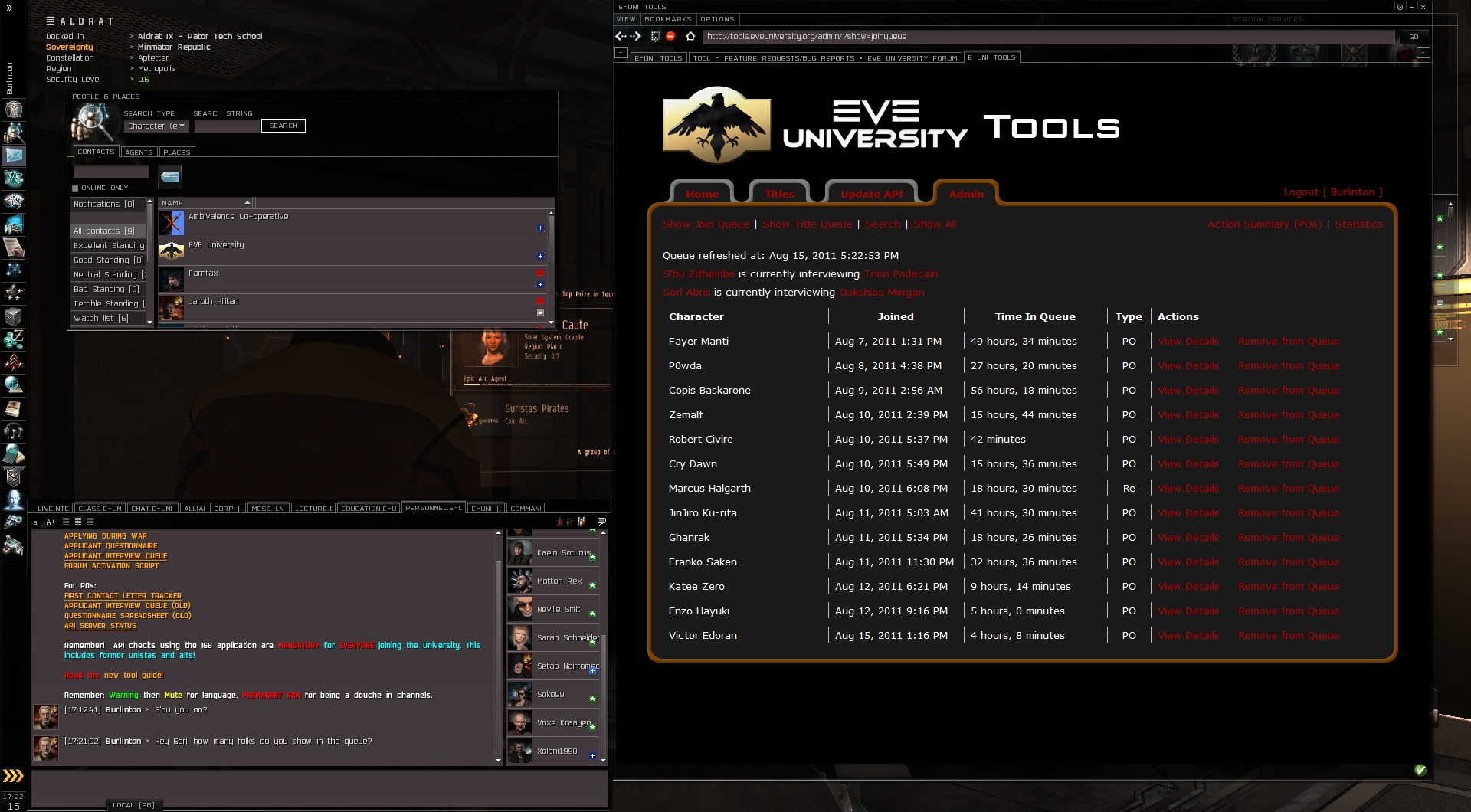Screen dimensions: 1471x812
Task: Select Neville Smit's portrait in the member list
Action: [x=520, y=609]
